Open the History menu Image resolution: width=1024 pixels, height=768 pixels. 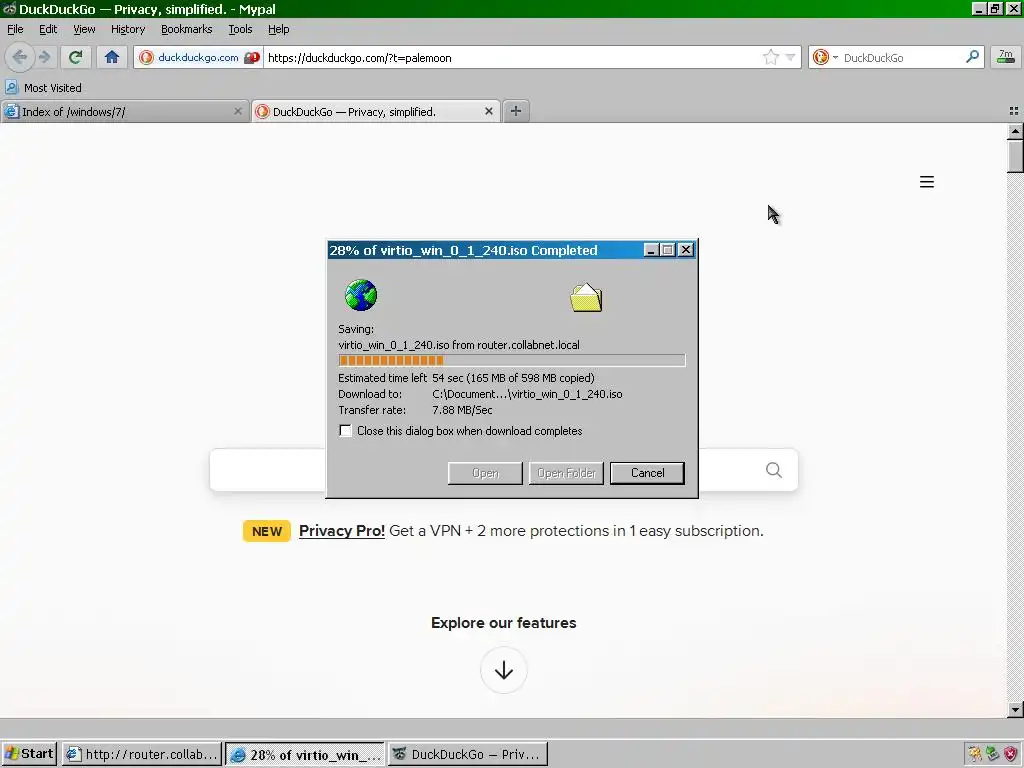[127, 29]
